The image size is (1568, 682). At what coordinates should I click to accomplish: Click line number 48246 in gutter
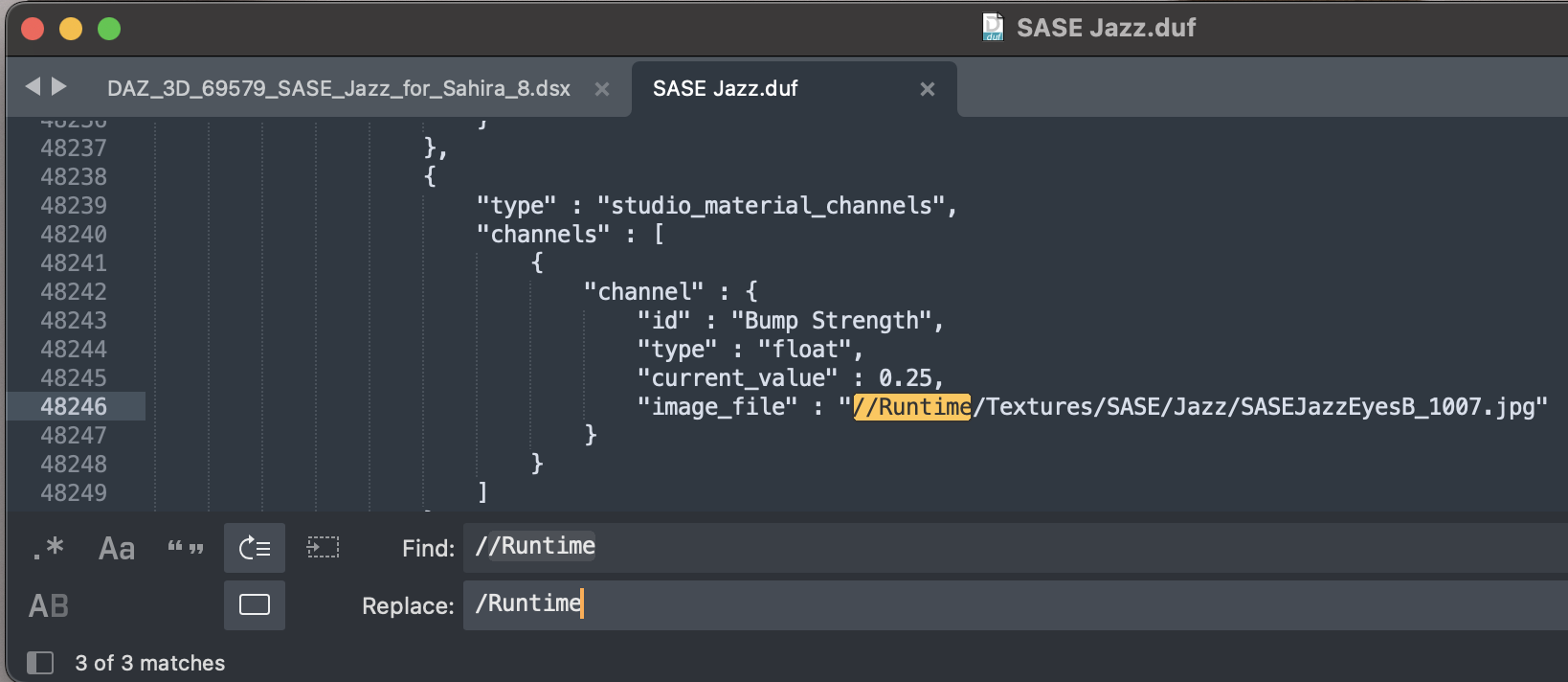pyautogui.click(x=74, y=406)
